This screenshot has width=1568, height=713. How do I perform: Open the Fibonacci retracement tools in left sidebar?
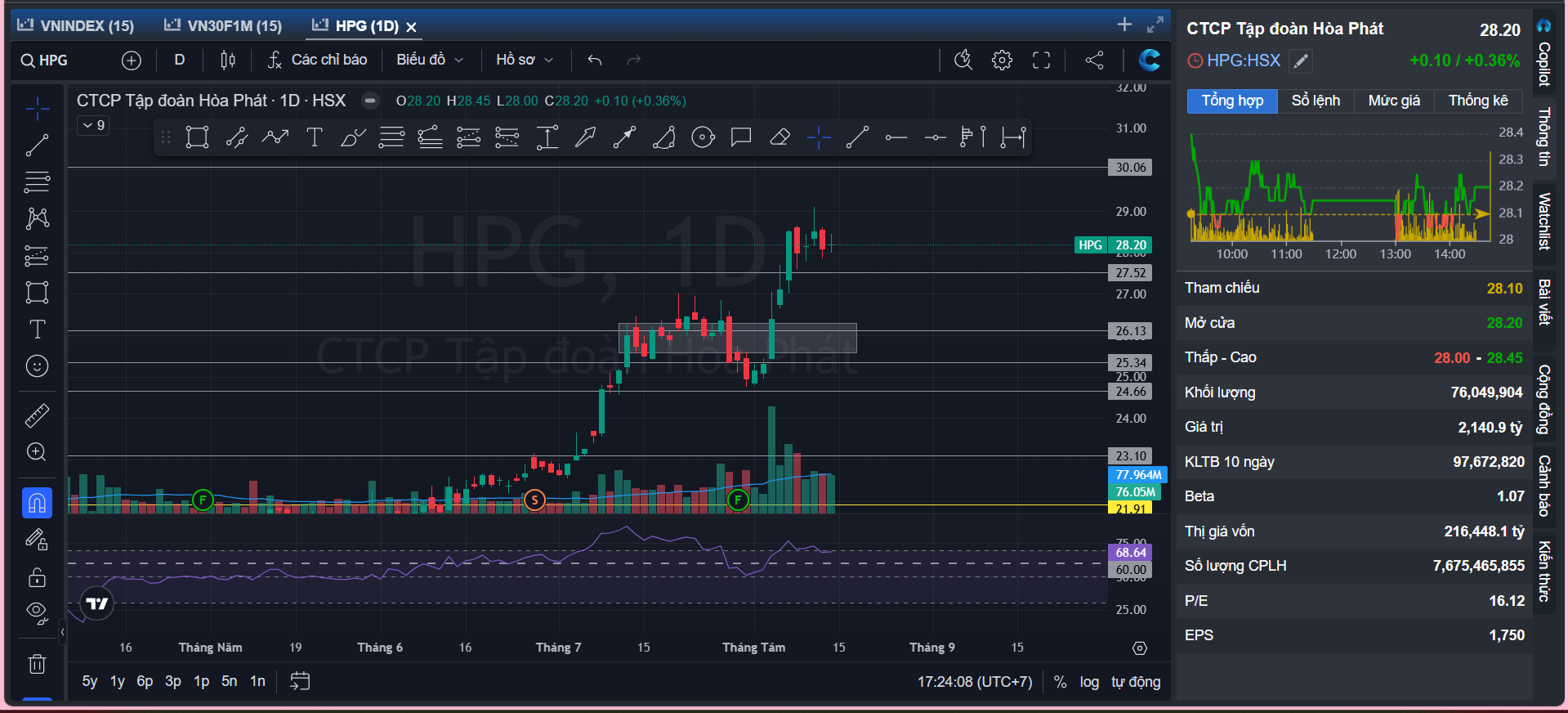click(x=37, y=182)
